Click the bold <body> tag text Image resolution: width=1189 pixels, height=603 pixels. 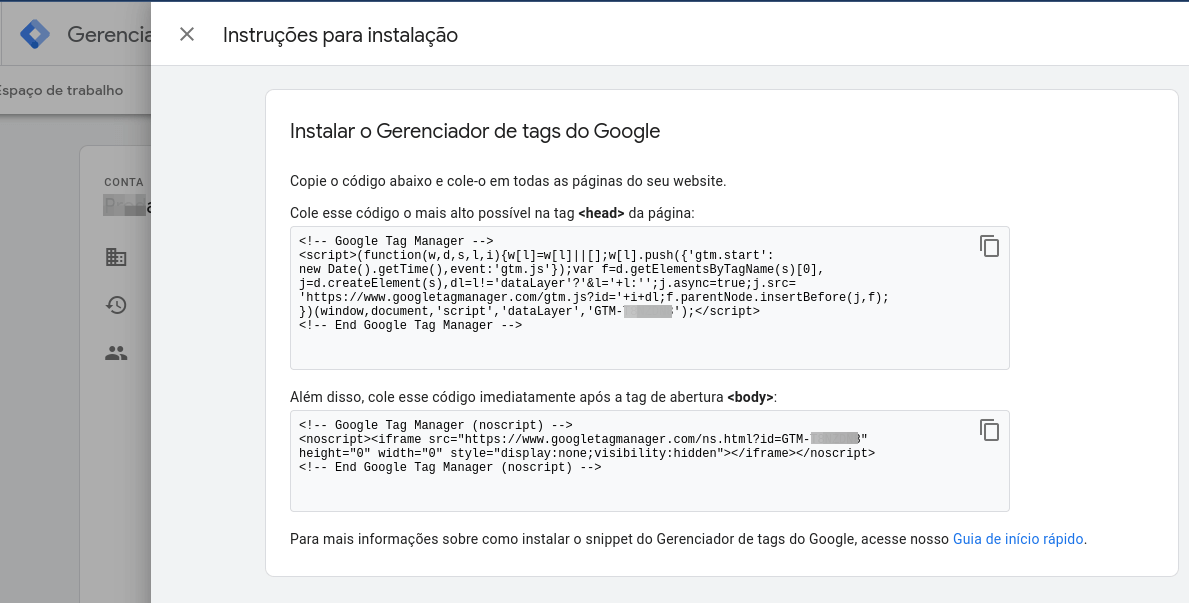(751, 397)
